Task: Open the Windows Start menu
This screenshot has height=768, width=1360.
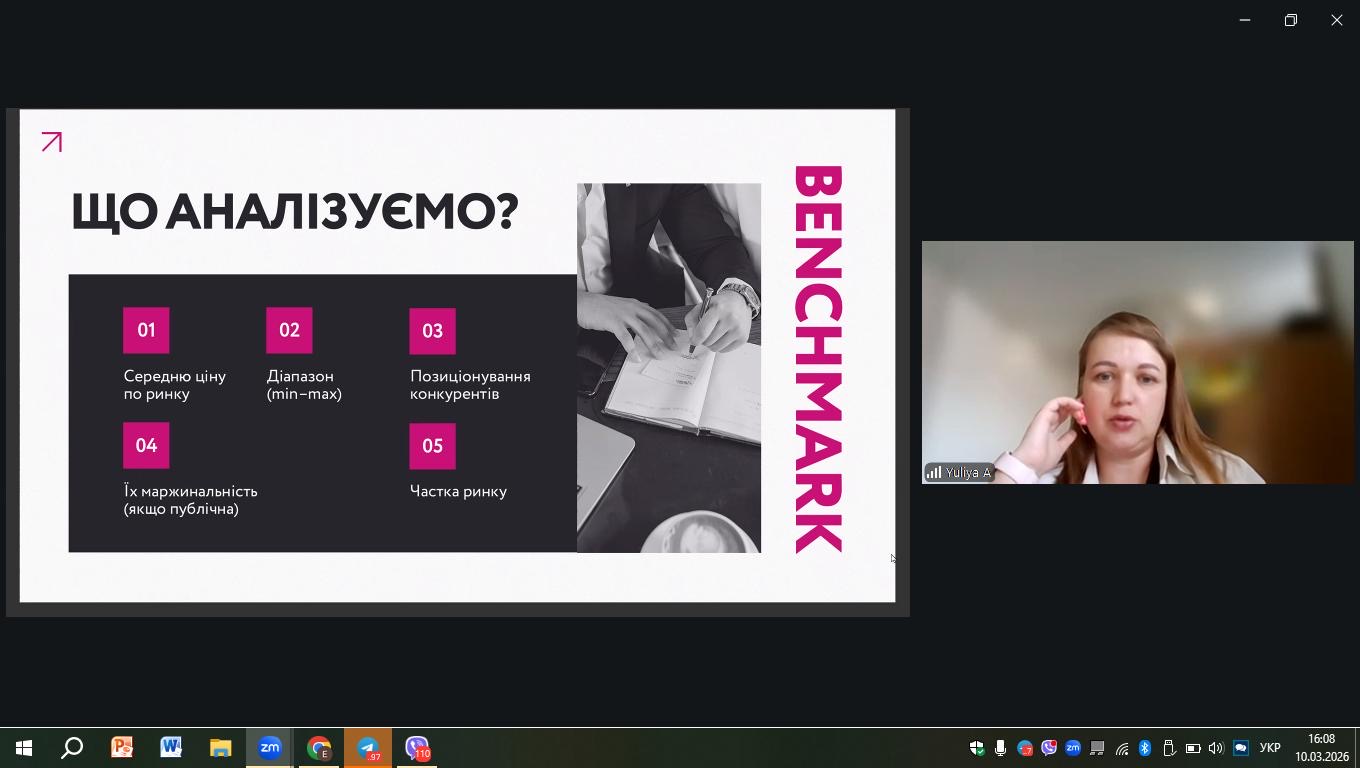Action: [x=24, y=748]
